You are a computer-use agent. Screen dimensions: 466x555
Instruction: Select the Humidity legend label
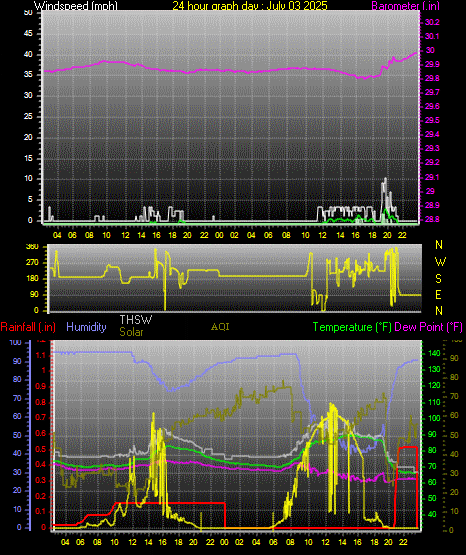[x=86, y=327]
